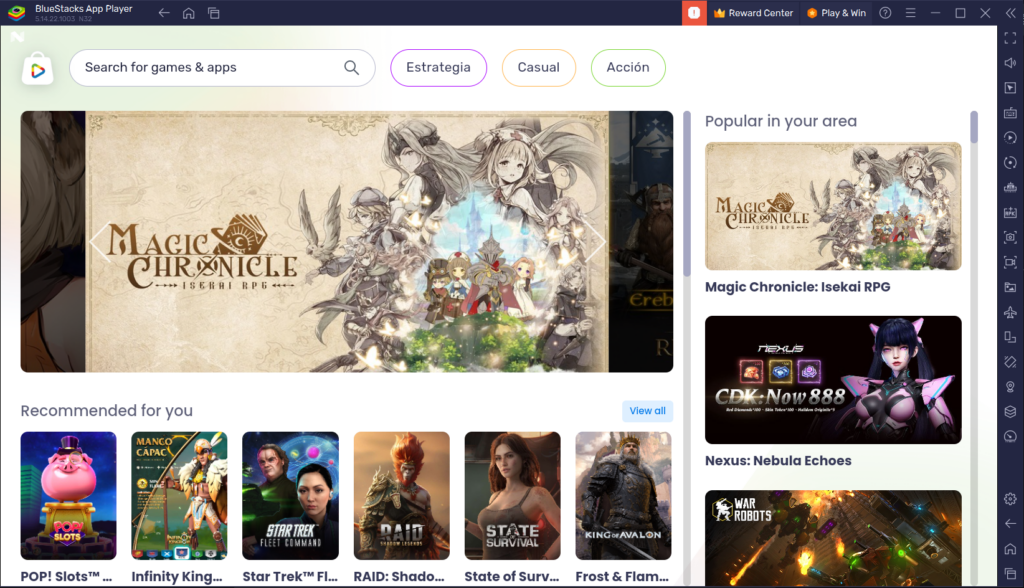Click the Install APK icon
This screenshot has height=588, width=1024.
[1010, 212]
